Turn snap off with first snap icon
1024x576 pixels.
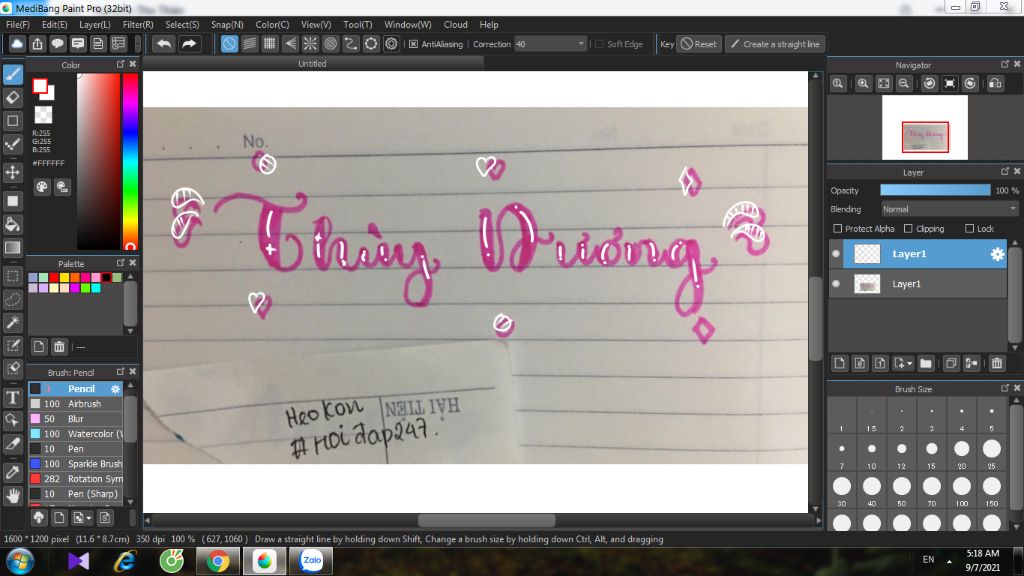click(229, 44)
